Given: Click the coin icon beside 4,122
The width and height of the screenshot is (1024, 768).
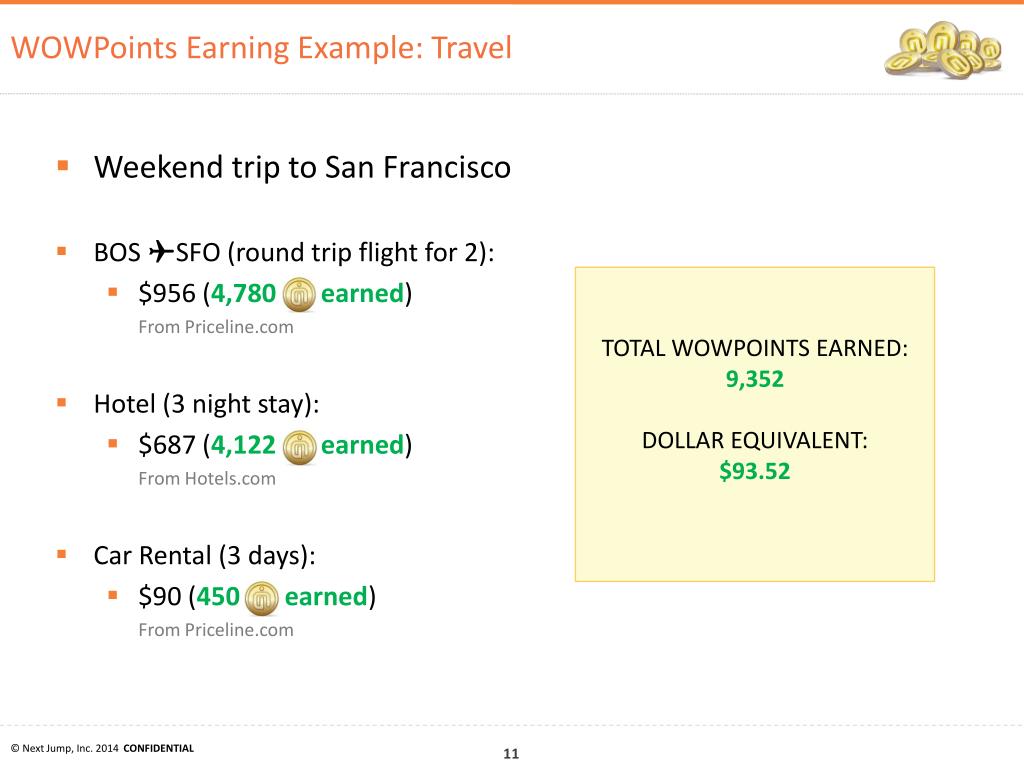Looking at the screenshot, I should [x=299, y=447].
